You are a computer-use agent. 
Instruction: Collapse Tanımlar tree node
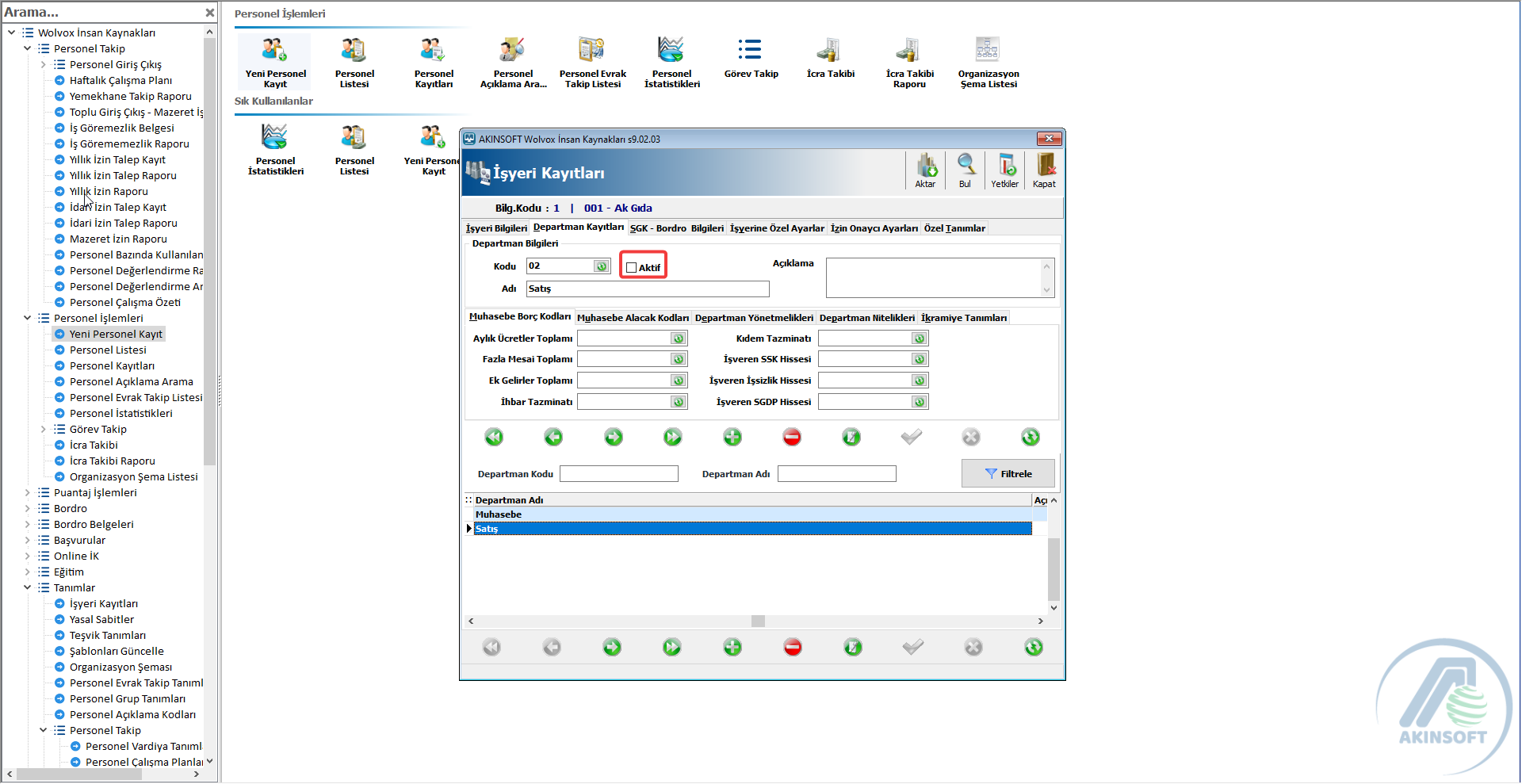tap(28, 587)
